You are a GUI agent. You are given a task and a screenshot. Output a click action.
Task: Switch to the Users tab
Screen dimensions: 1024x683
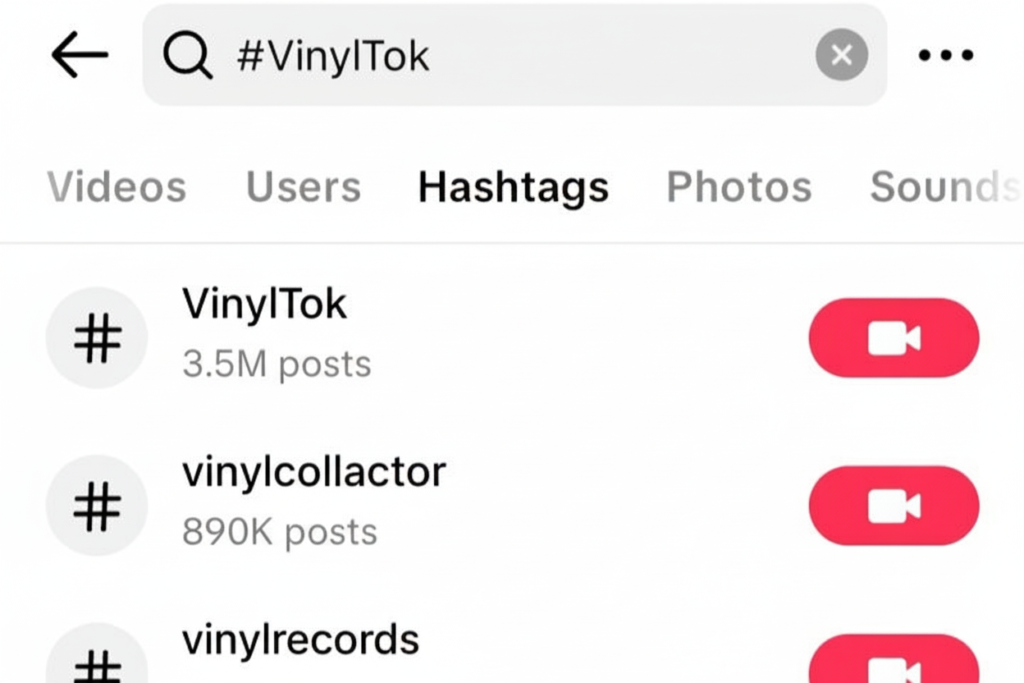303,187
